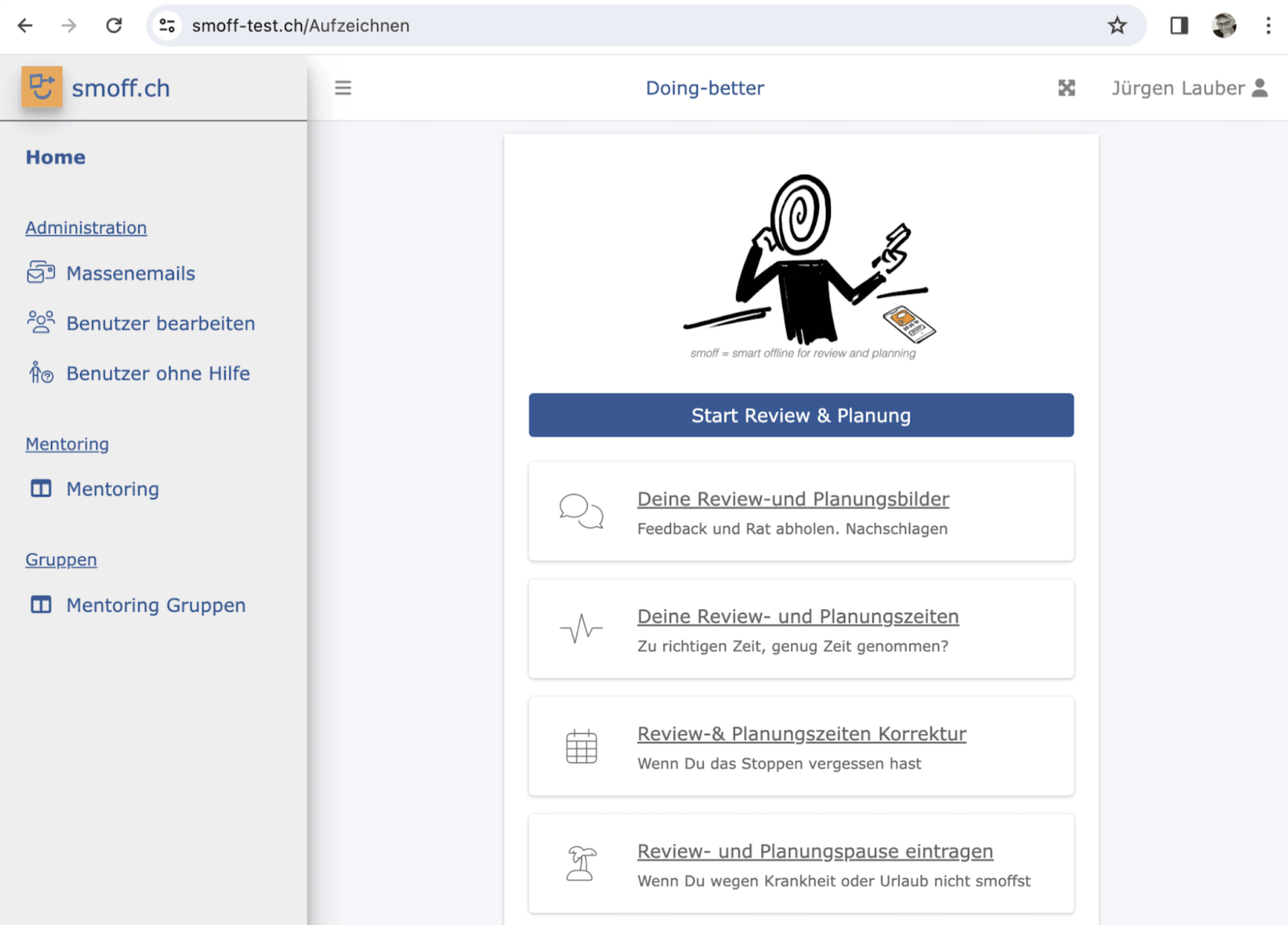Click the smoff.ch orange logo icon
This screenshot has width=1288, height=925.
point(42,87)
